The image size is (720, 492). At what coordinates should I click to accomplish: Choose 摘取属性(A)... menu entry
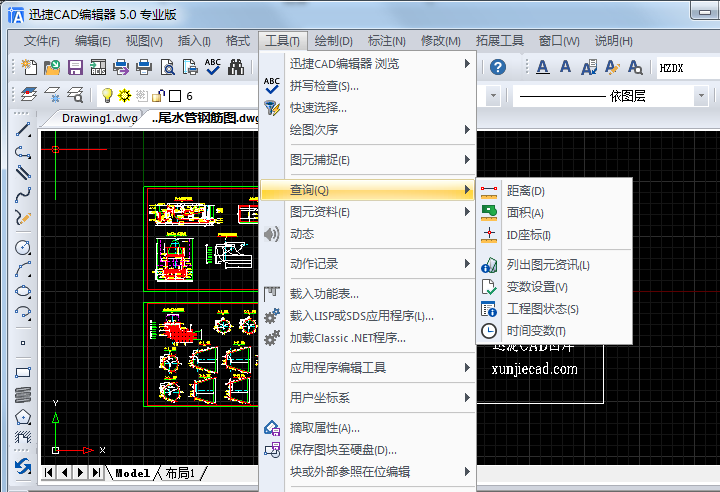click(367, 428)
